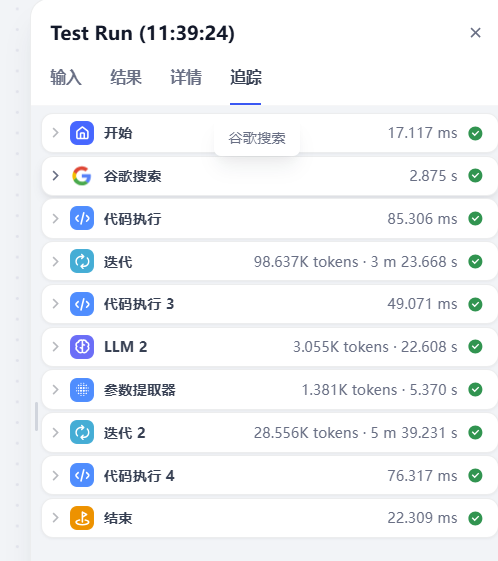The width and height of the screenshot is (498, 561).
Task: Click green success check on 参数提取器 row
Action: pos(475,390)
